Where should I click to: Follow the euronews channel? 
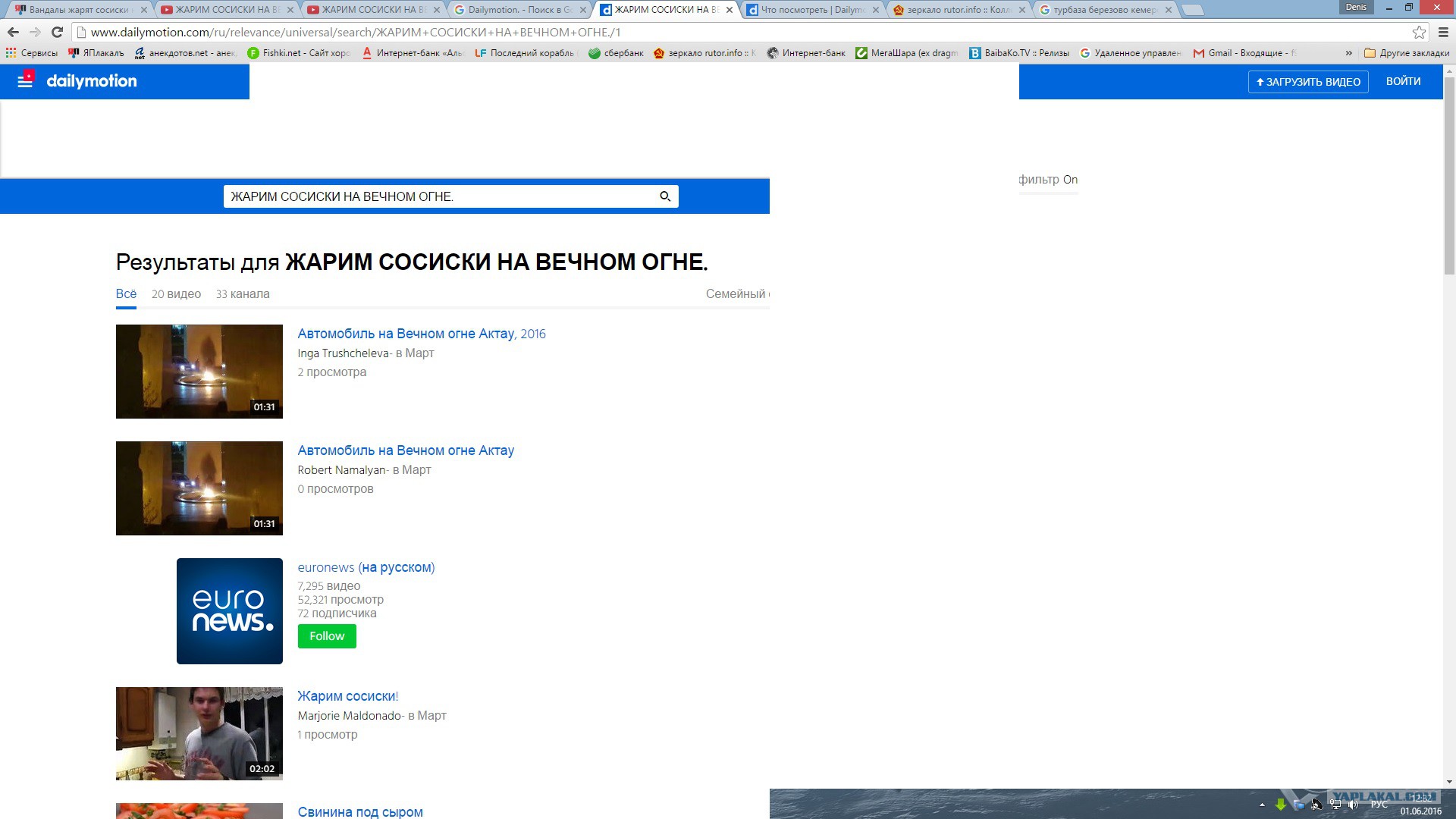pos(327,636)
